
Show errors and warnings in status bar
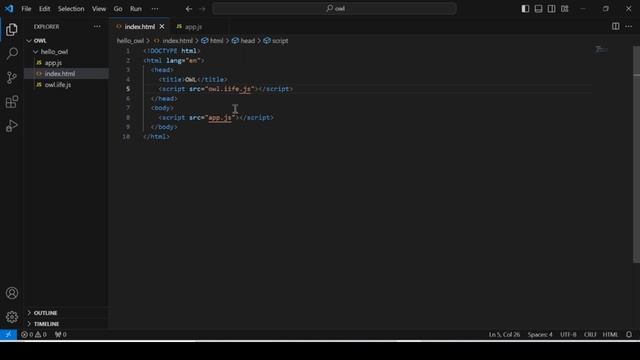[34, 335]
